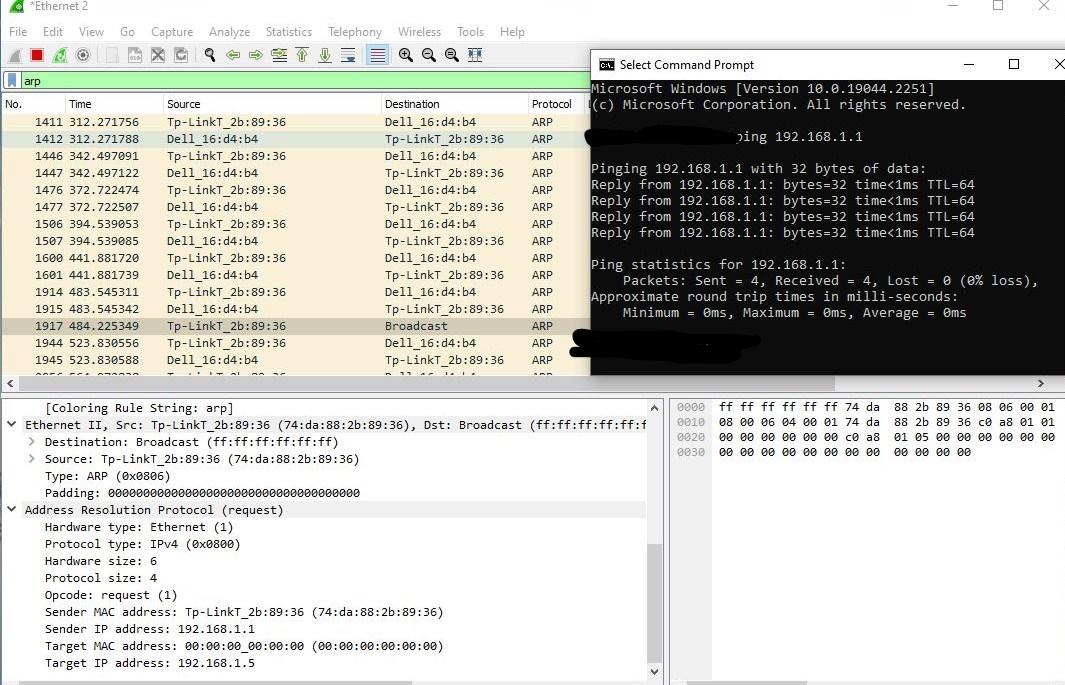Click packet details scrollbar up arrow

tap(654, 408)
